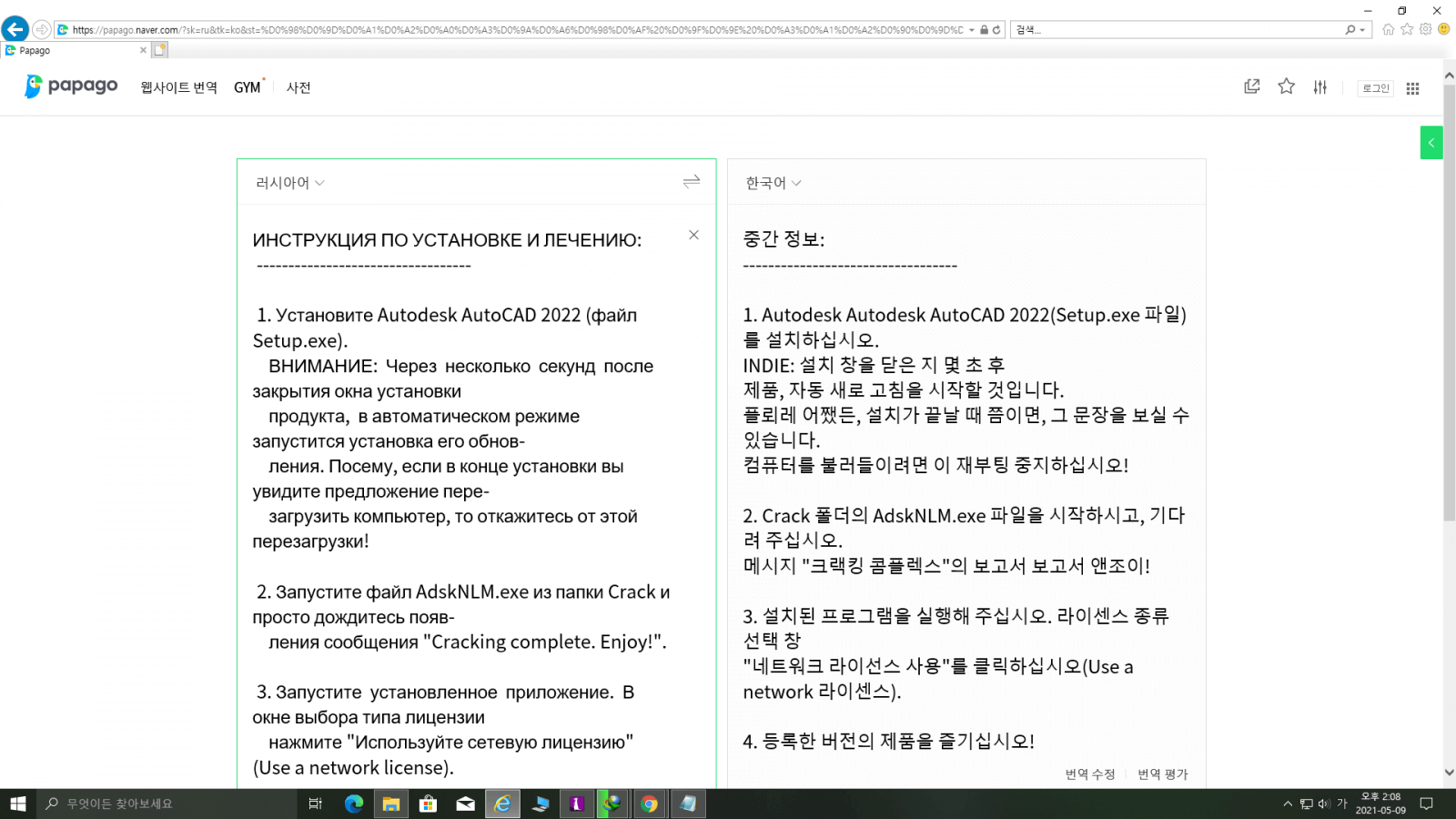Go back with browser back arrow

15,29
